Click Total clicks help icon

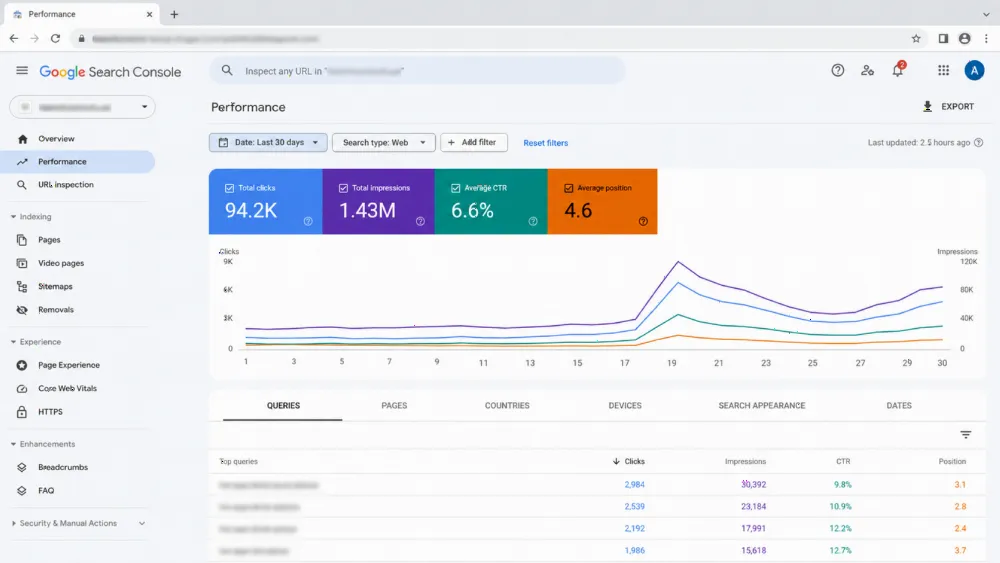(x=308, y=221)
